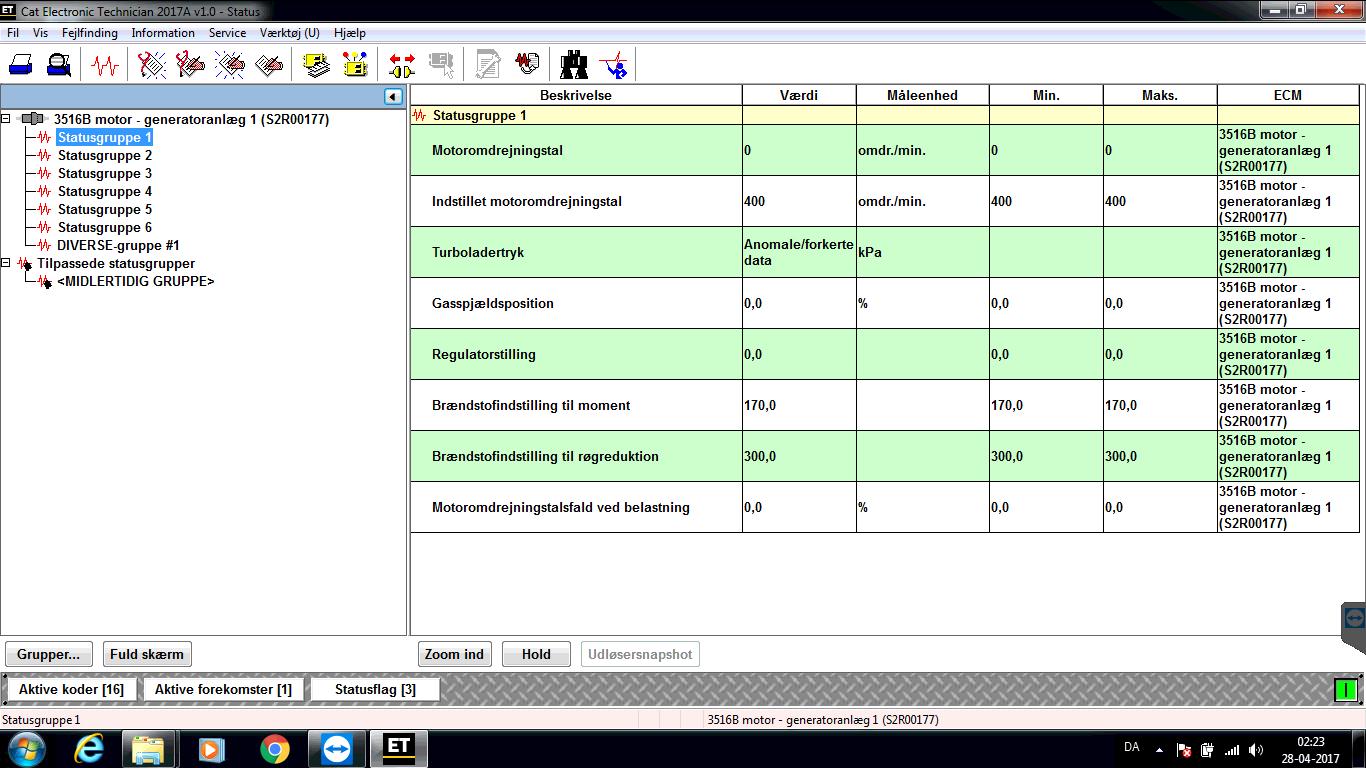
Task: Click the Zoom ind button
Action: [x=454, y=654]
